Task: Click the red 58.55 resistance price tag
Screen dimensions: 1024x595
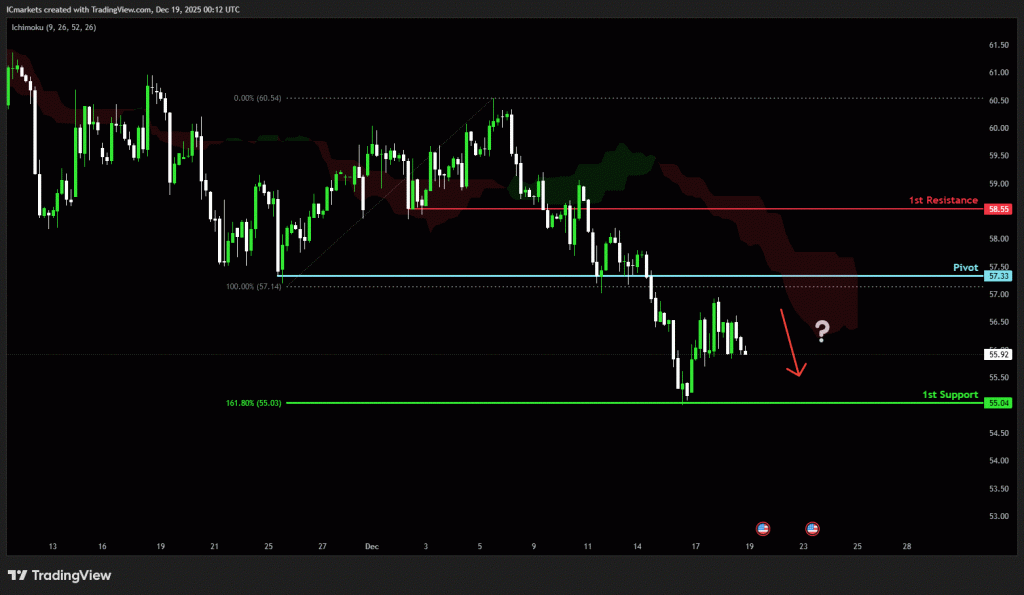Action: click(x=996, y=209)
